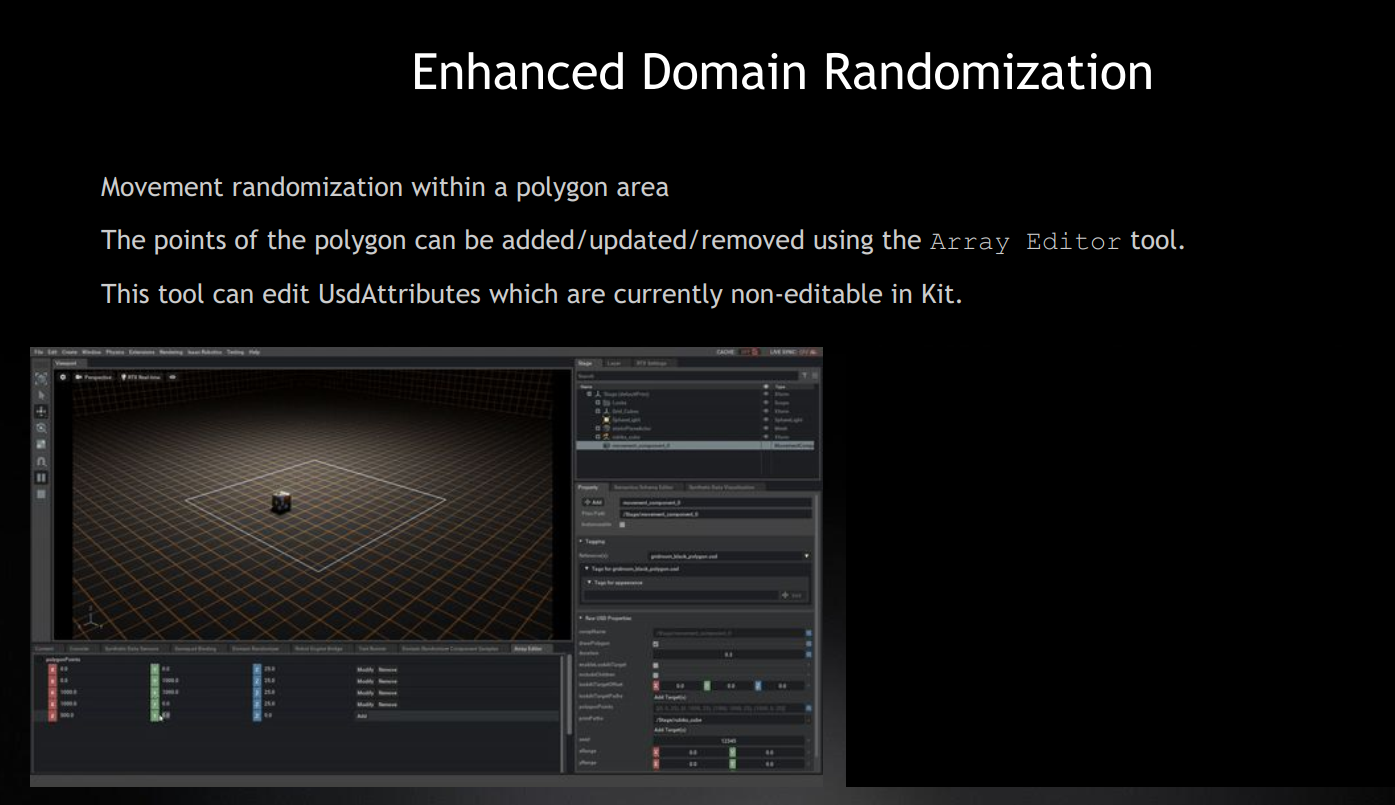This screenshot has width=1395, height=805.
Task: Toggle the includeChildren checkbox
Action: tap(655, 675)
